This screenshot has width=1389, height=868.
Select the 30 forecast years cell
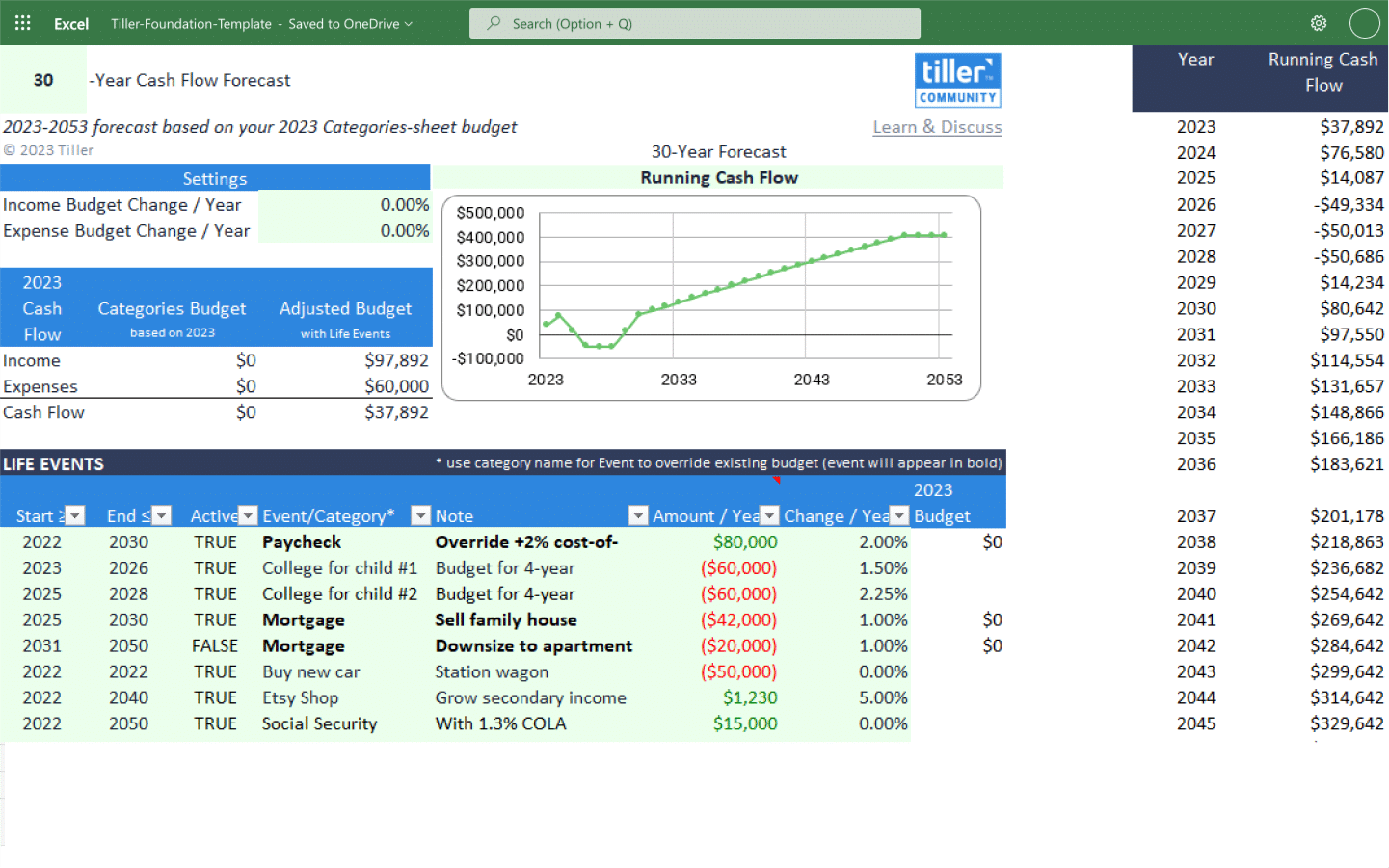pos(43,80)
